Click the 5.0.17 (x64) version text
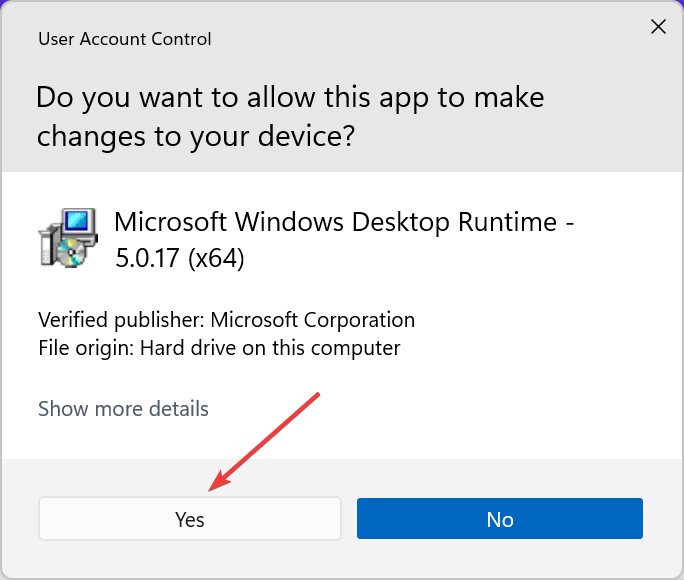This screenshot has width=684, height=580. (179, 258)
